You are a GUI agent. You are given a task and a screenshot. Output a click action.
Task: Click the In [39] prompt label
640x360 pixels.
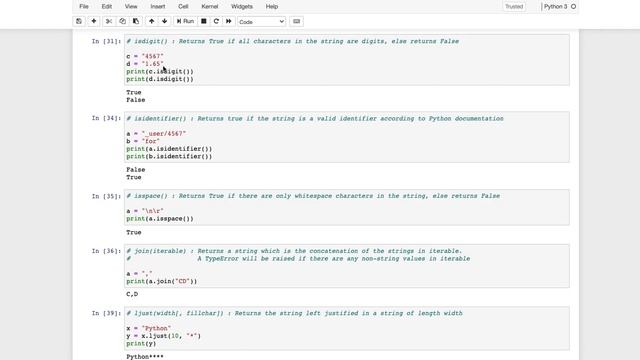[106, 313]
